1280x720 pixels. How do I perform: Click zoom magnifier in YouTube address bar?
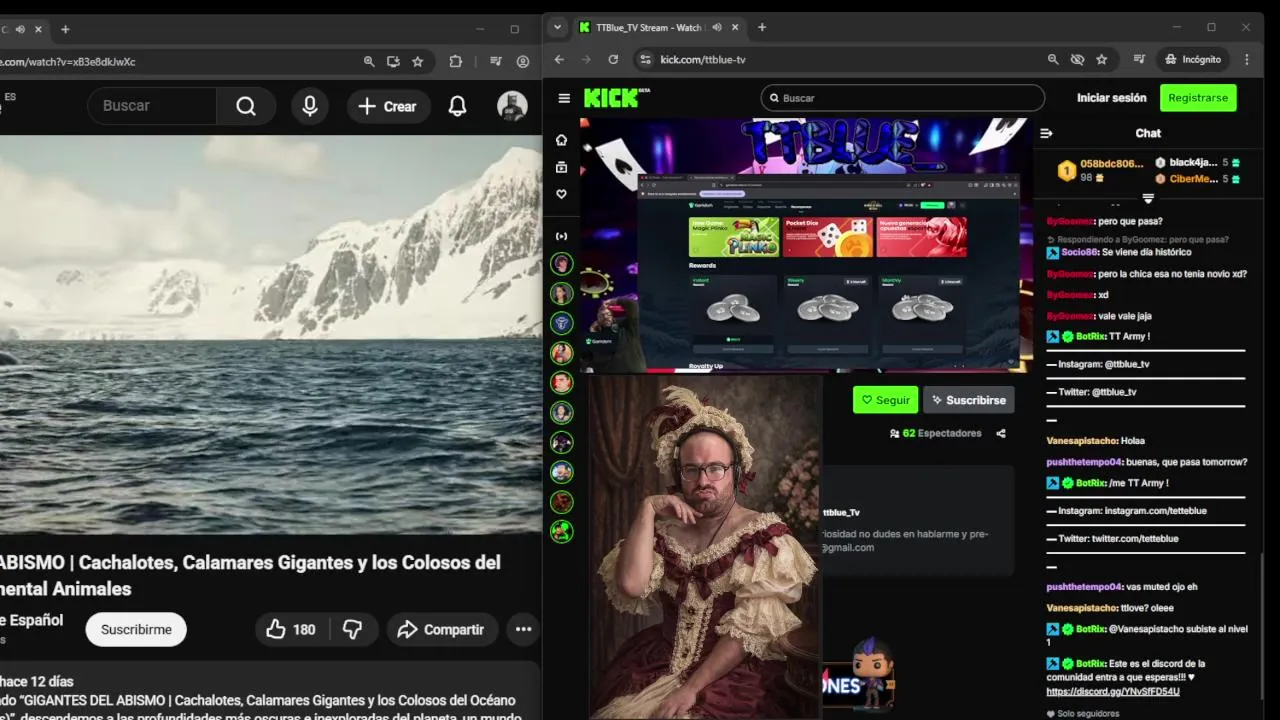[369, 61]
